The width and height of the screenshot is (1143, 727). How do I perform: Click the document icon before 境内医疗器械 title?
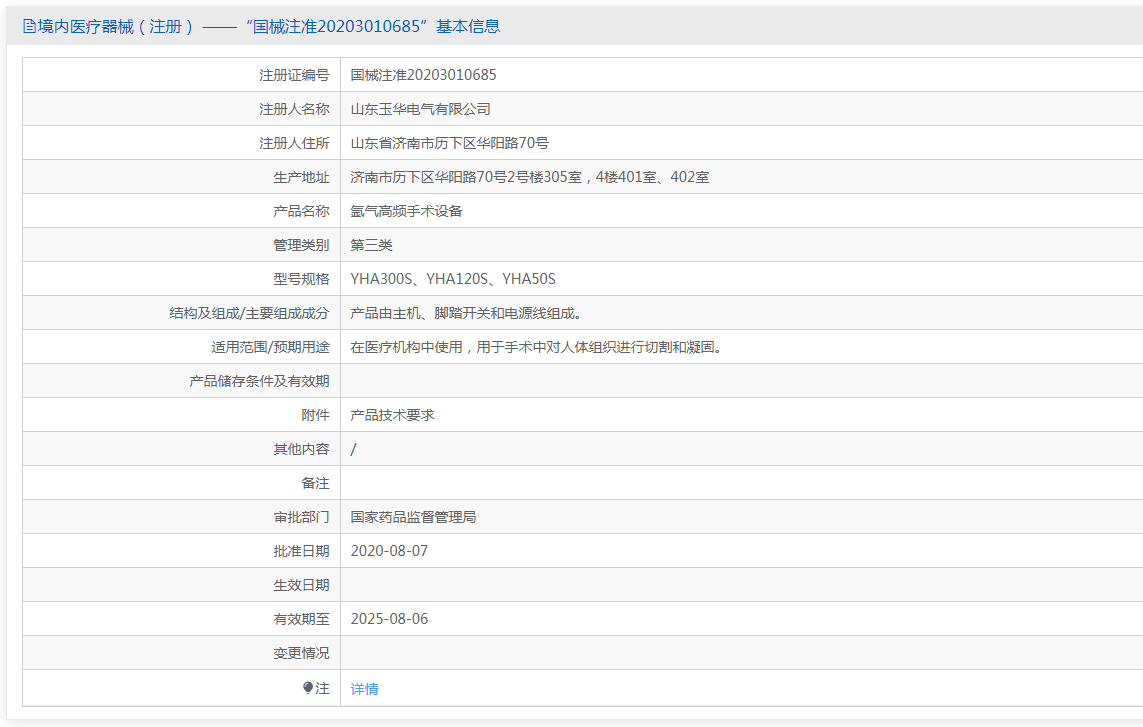[x=29, y=27]
